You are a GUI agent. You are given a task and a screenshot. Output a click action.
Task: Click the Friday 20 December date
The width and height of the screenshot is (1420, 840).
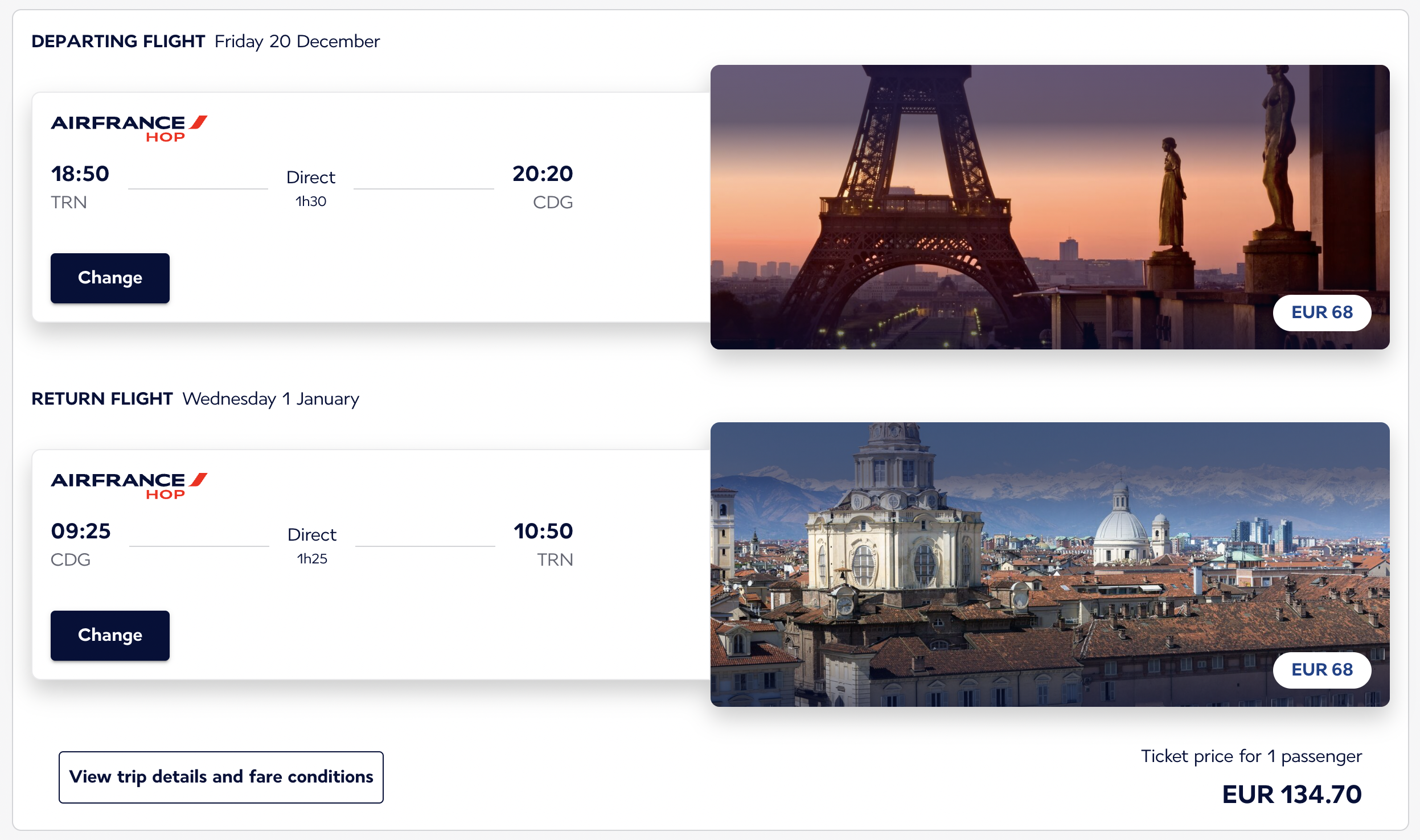coord(297,42)
